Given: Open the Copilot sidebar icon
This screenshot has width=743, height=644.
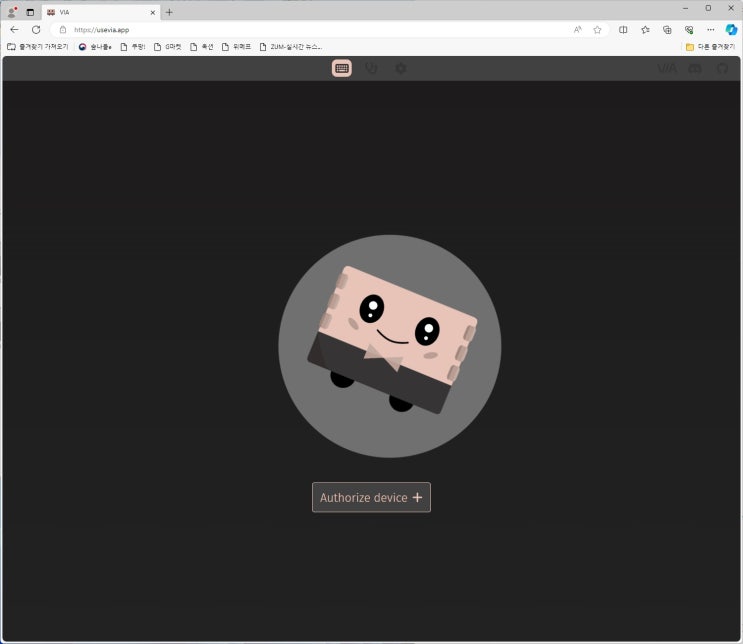Looking at the screenshot, I should (731, 29).
